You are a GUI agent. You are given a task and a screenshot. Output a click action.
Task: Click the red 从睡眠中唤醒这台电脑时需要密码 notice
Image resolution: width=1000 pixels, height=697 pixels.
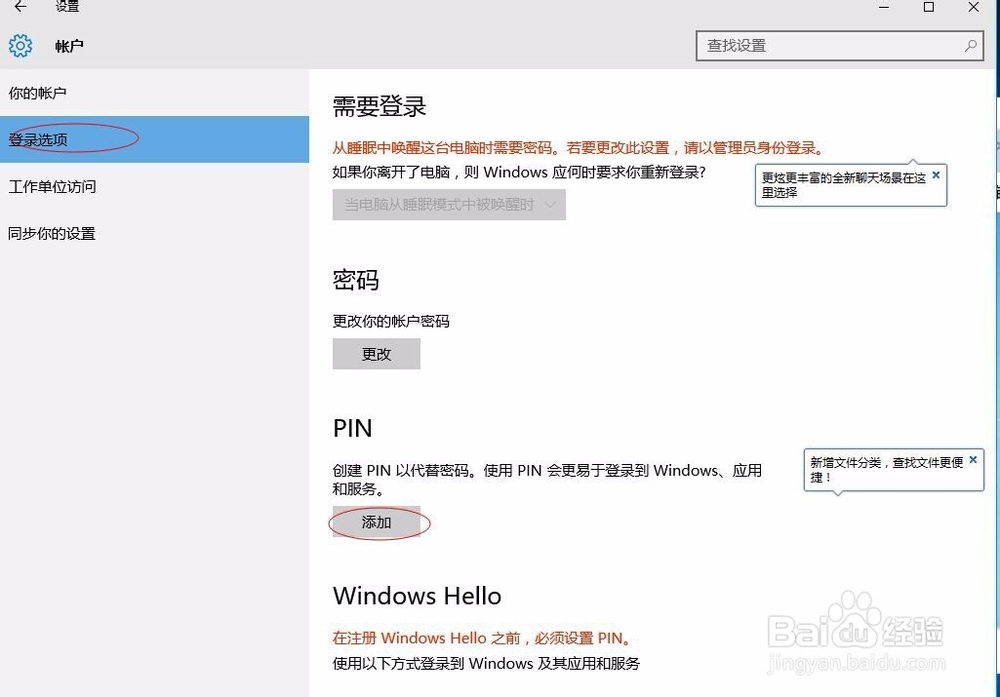(x=579, y=148)
